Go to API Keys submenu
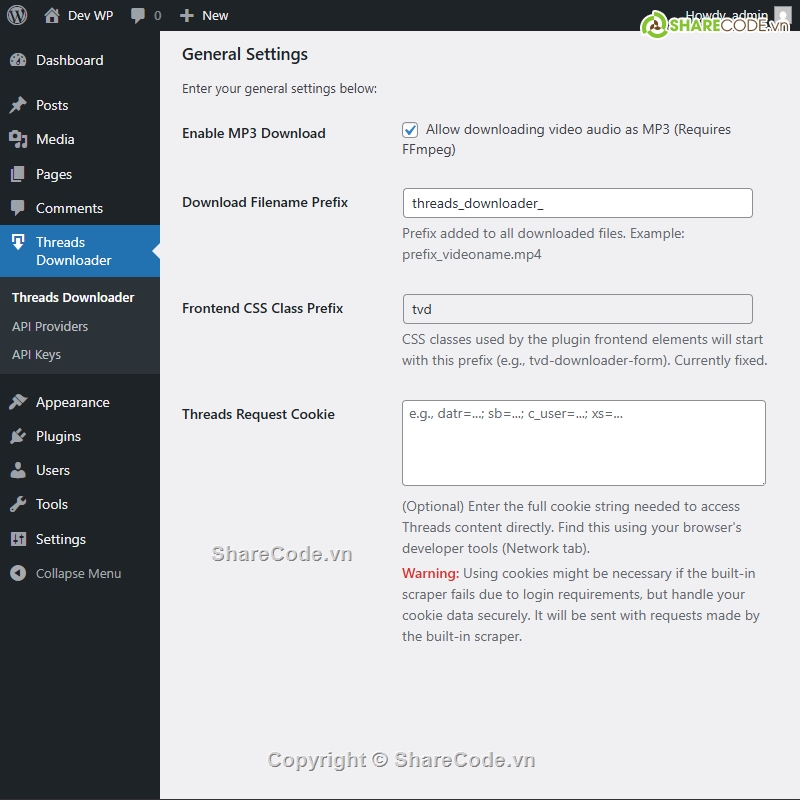 pos(36,355)
